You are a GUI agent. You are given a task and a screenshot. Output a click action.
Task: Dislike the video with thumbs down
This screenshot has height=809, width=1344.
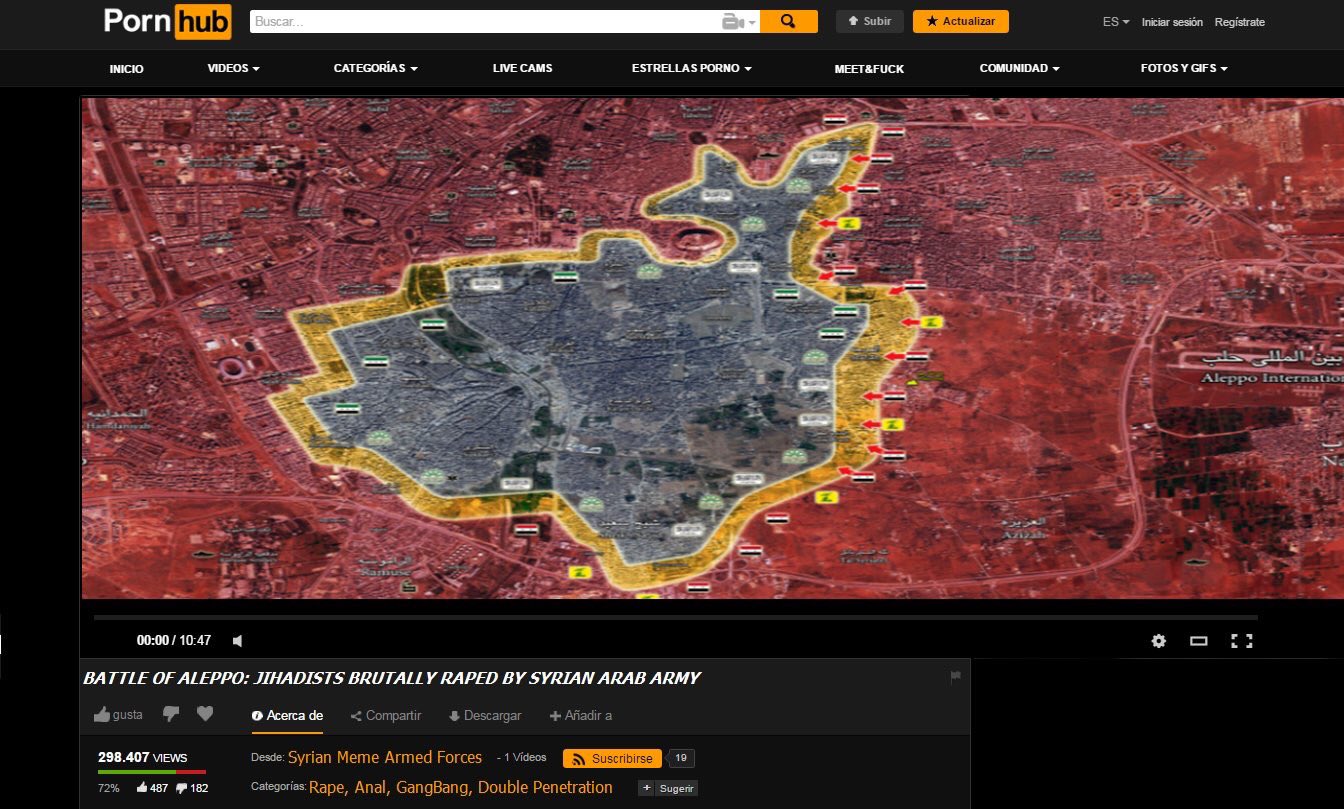coord(171,714)
